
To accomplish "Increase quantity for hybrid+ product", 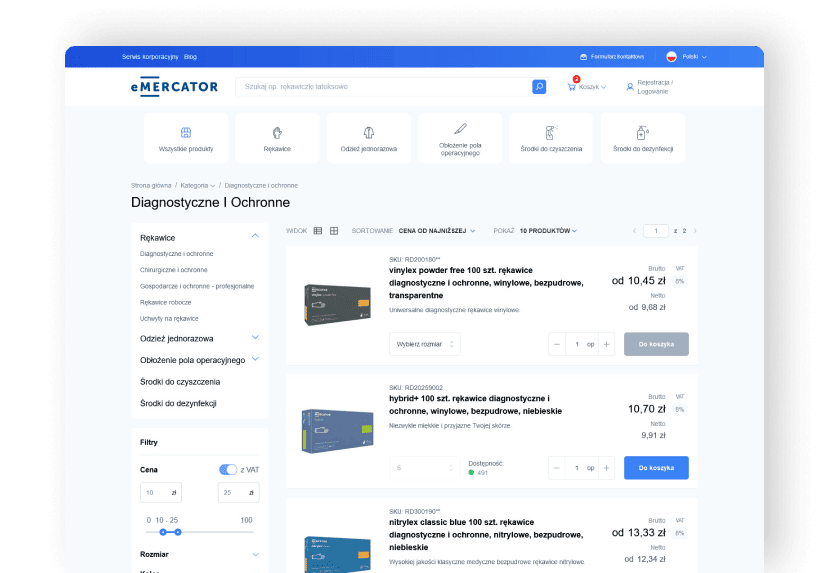I will [x=607, y=468].
